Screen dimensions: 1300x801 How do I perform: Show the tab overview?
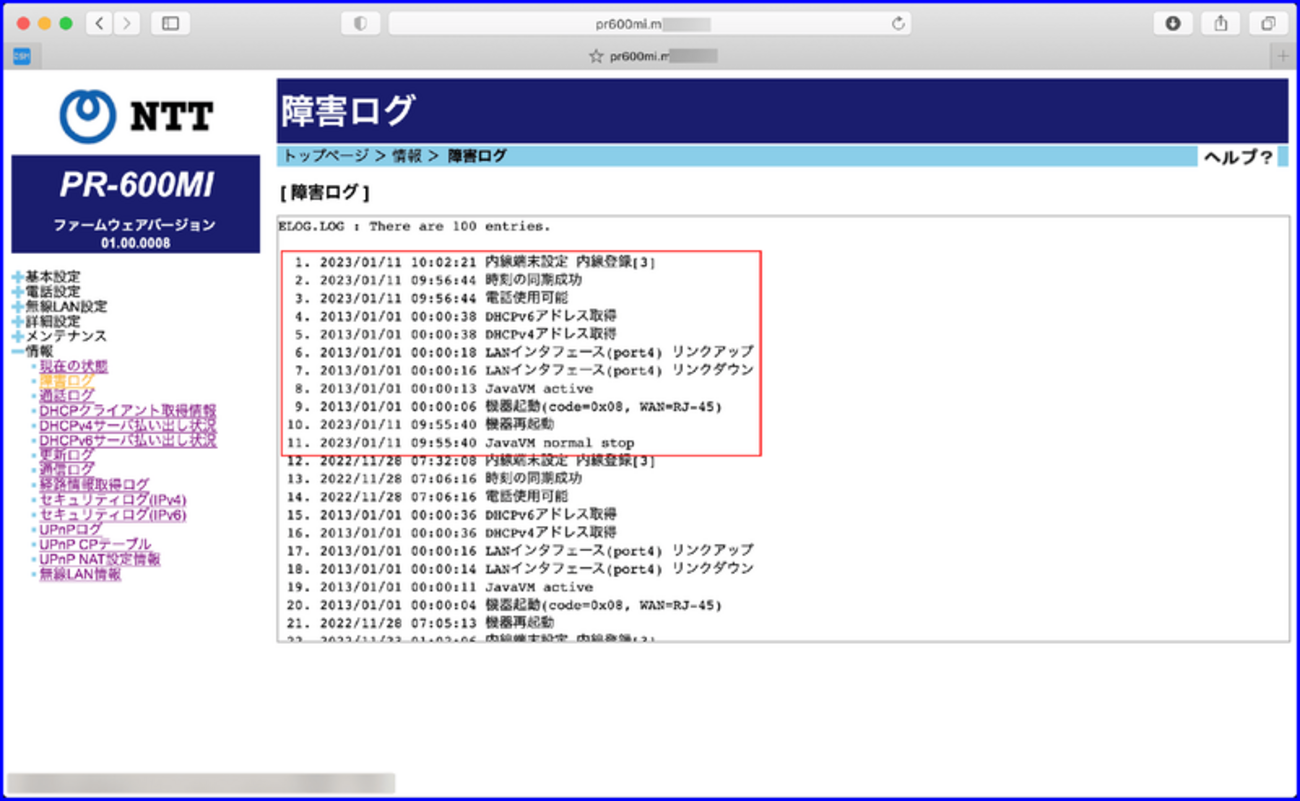pyautogui.click(x=1268, y=24)
